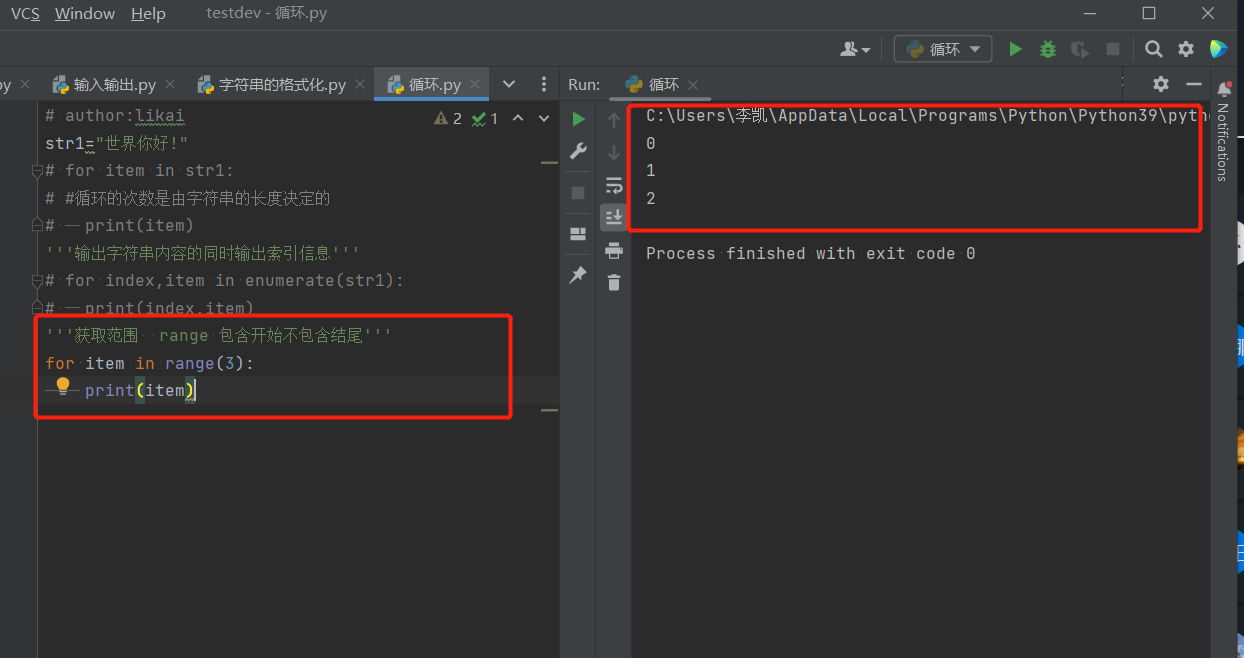1244x658 pixels.
Task: Clear console output with trash icon
Action: click(x=614, y=282)
